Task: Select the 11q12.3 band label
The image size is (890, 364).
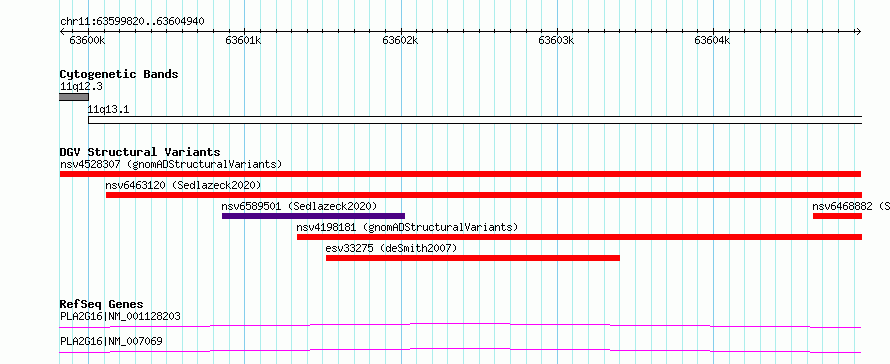Action: pyautogui.click(x=81, y=87)
